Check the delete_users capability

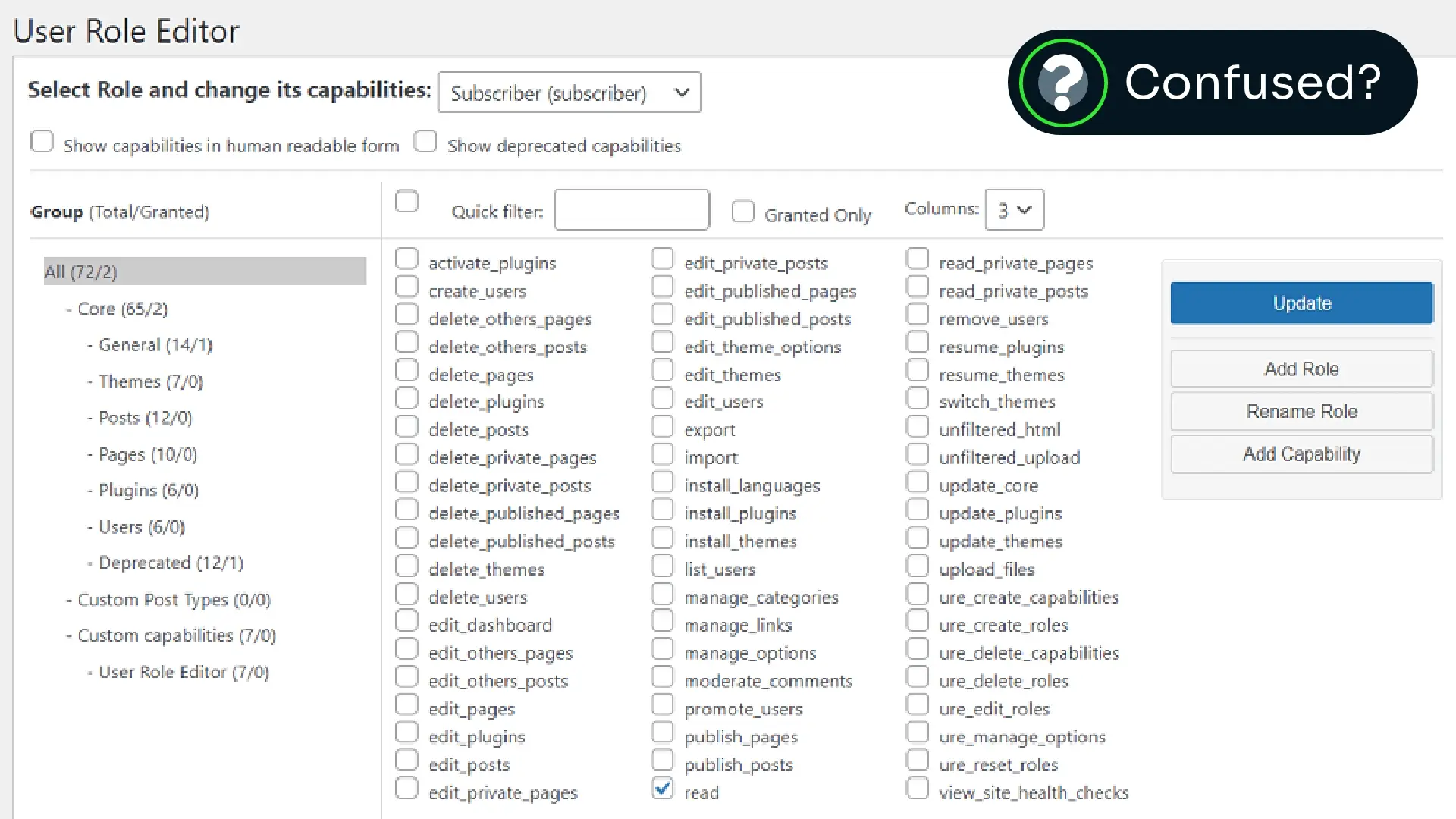click(x=406, y=594)
